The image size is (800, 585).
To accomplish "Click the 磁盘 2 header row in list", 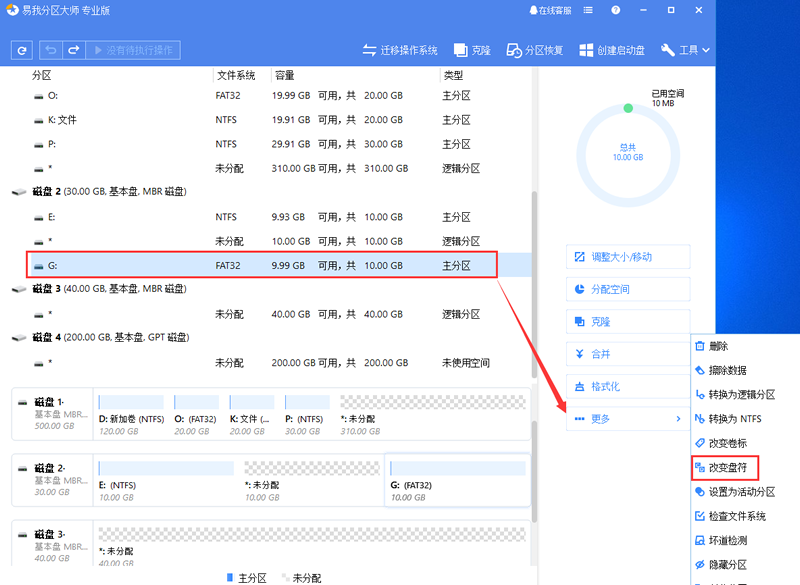I will point(110,191).
